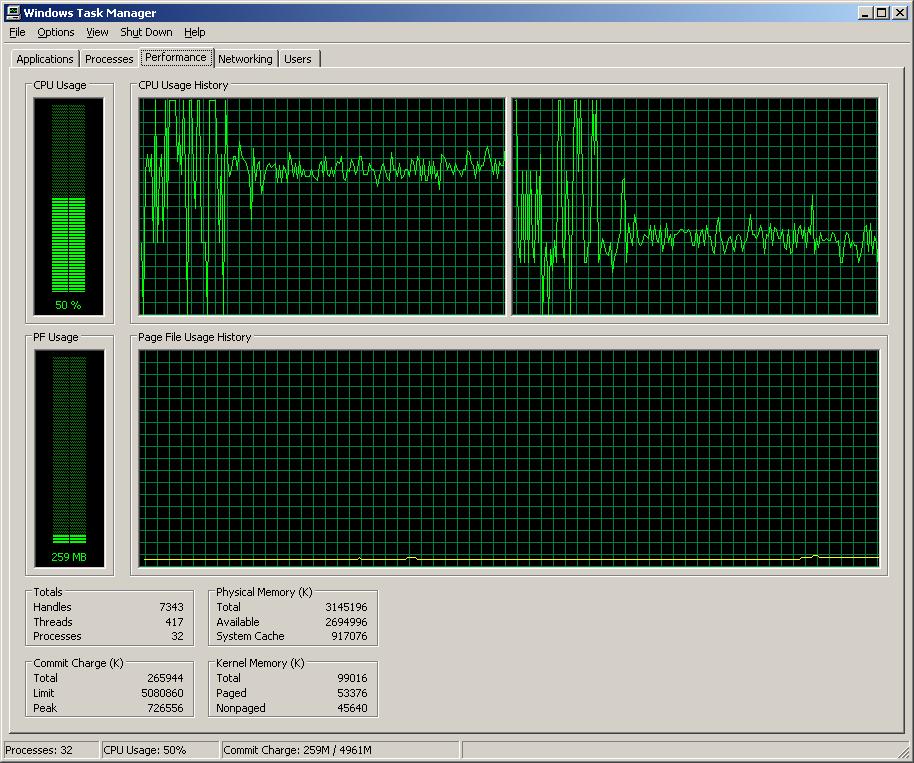Click Physical Memory Total value 3145196
This screenshot has height=763, width=914.
pos(346,607)
